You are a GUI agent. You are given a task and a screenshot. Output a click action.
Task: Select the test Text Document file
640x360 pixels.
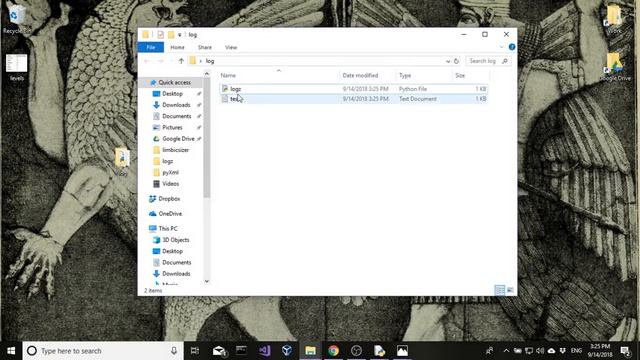coord(353,99)
